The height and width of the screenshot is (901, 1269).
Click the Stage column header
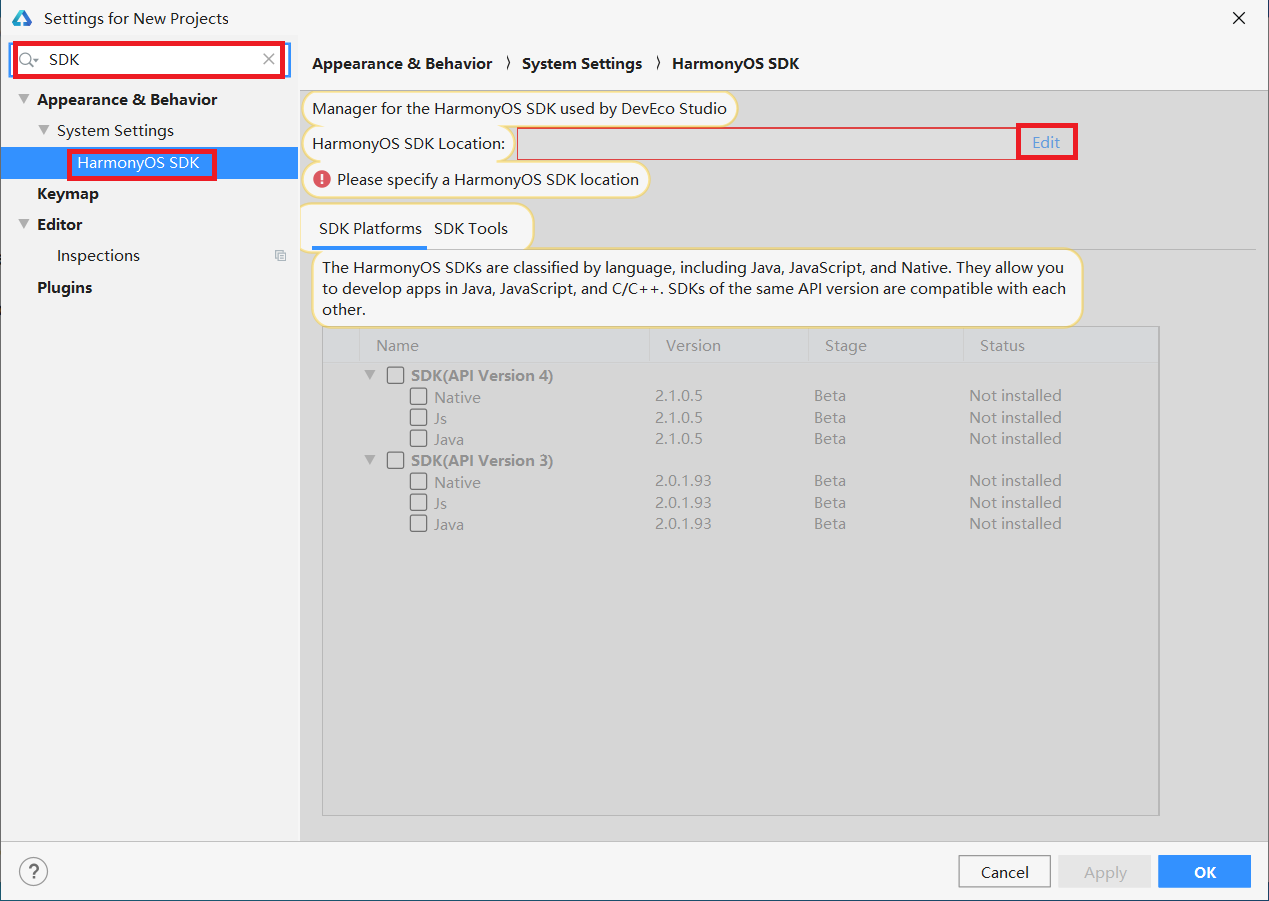coord(846,346)
